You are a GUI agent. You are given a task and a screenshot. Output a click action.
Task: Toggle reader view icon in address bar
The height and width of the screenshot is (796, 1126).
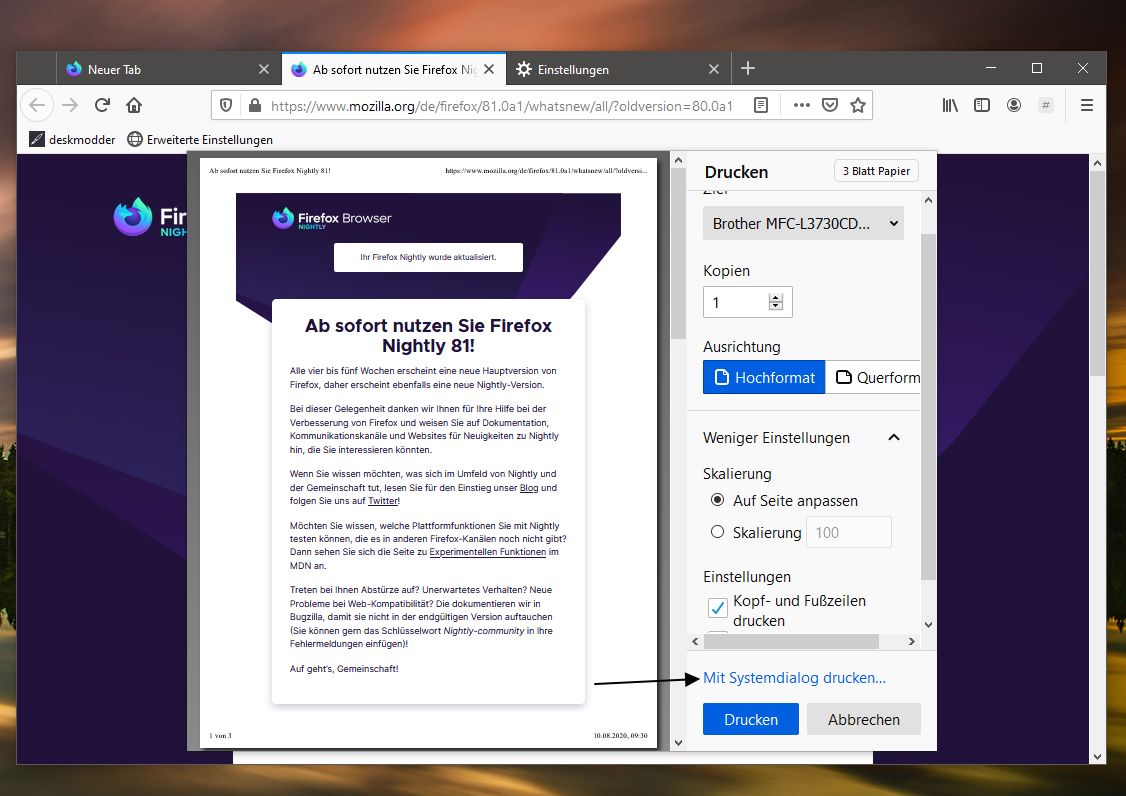761,106
